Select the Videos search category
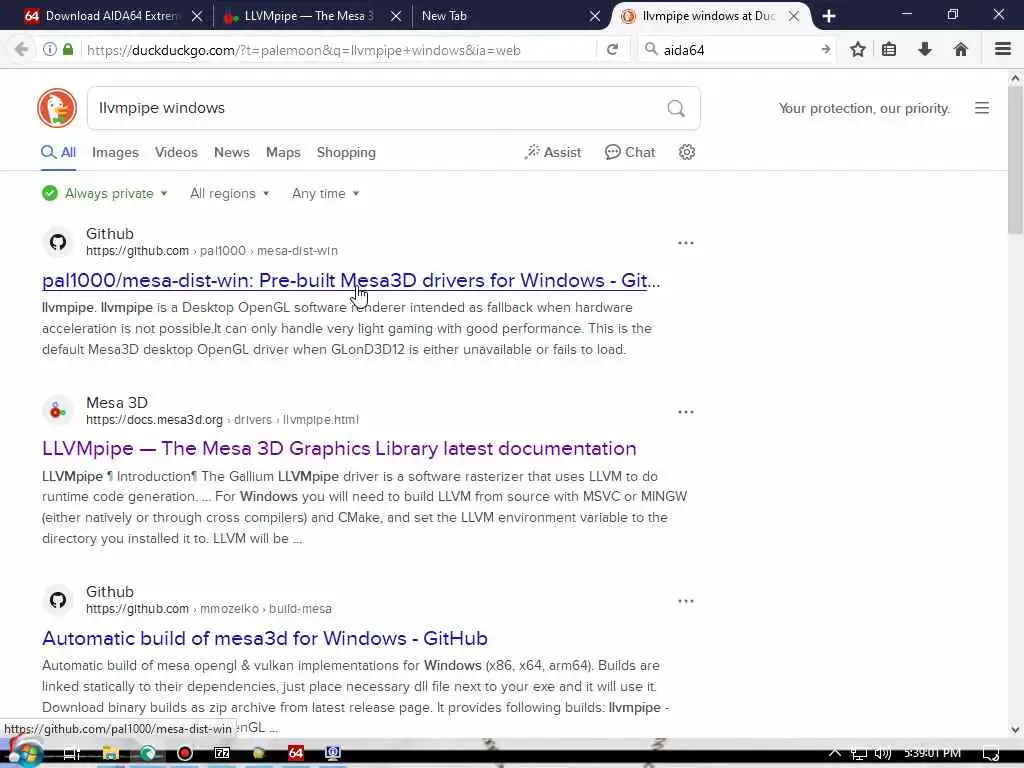Image resolution: width=1024 pixels, height=768 pixels. [176, 152]
